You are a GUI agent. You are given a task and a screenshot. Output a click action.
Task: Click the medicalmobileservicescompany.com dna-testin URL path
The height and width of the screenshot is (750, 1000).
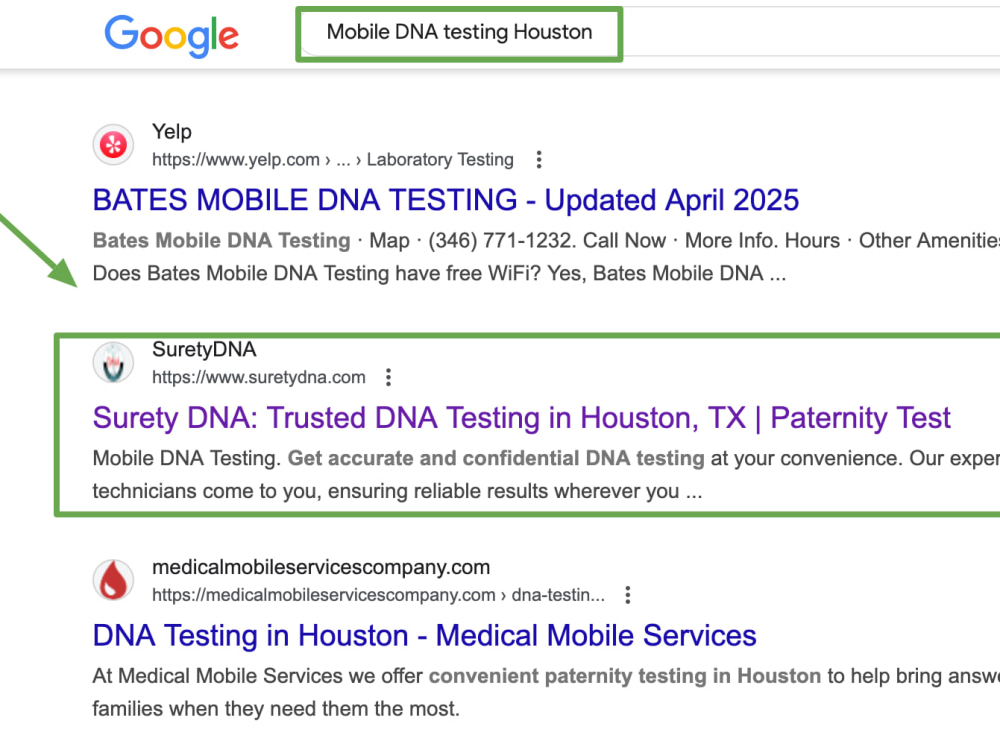(379, 595)
